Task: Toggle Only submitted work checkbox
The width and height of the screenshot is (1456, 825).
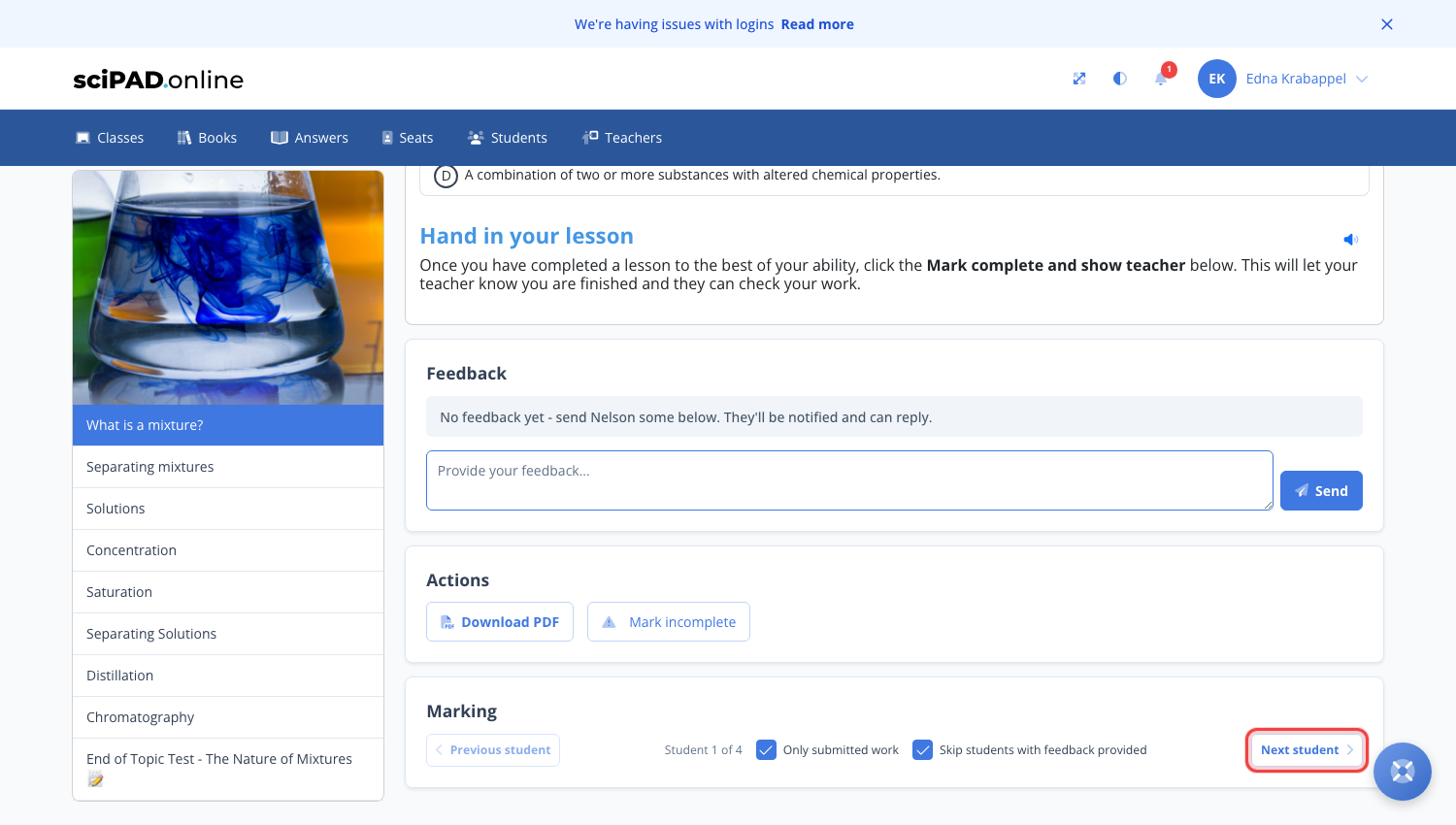Action: 766,750
